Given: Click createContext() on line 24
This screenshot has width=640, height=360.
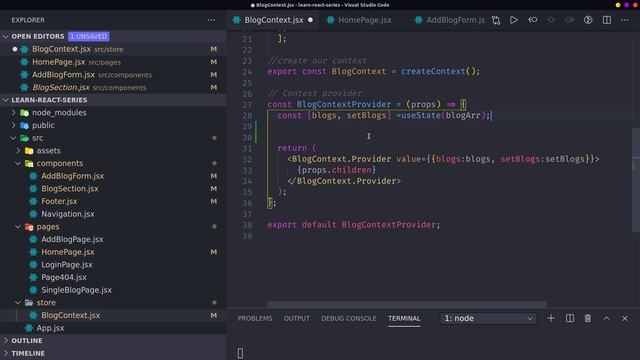Looking at the screenshot, I should coord(438,71).
